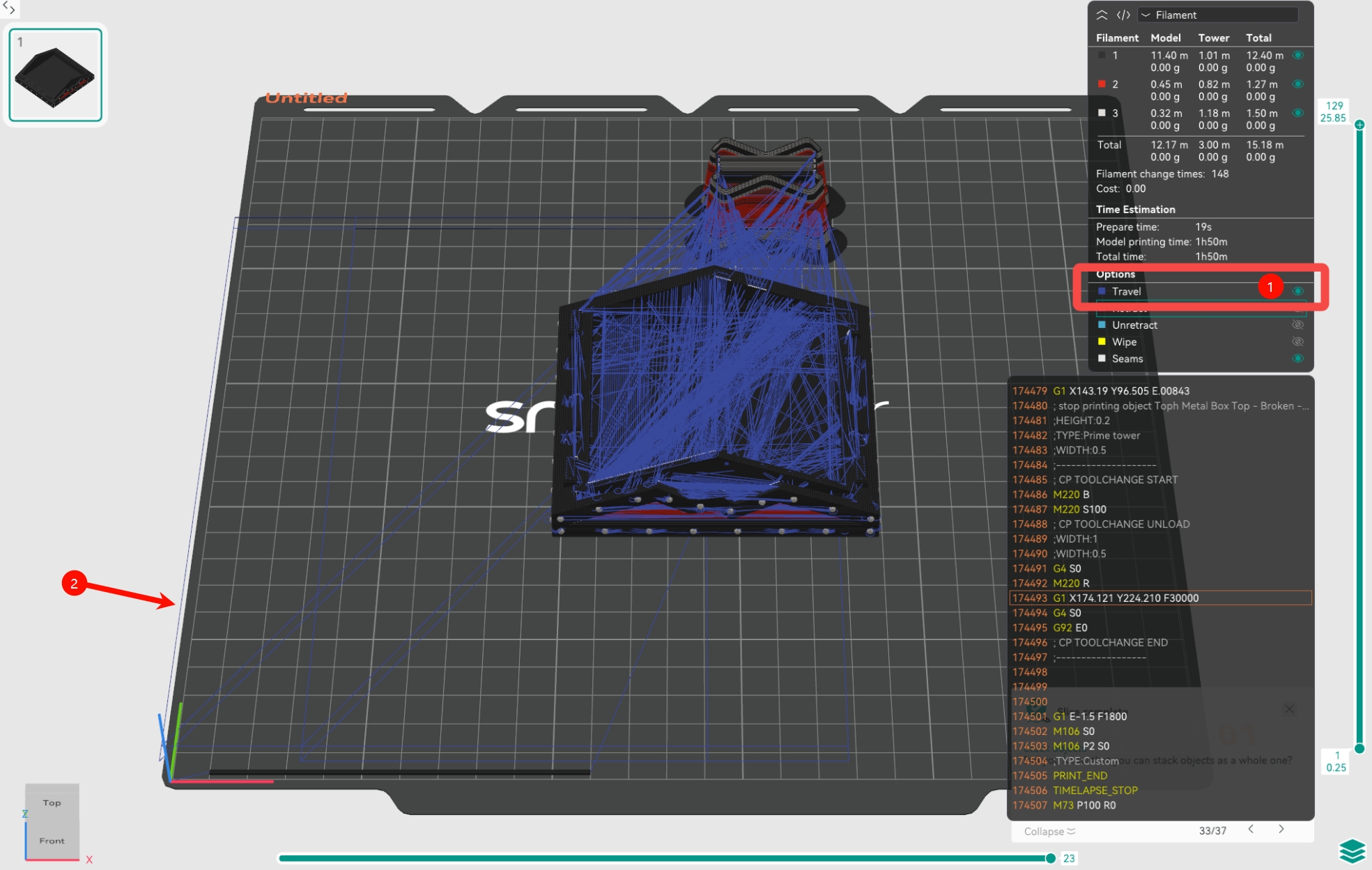1372x870 pixels.
Task: Click the horizontal move slider handle
Action: pos(1050,858)
